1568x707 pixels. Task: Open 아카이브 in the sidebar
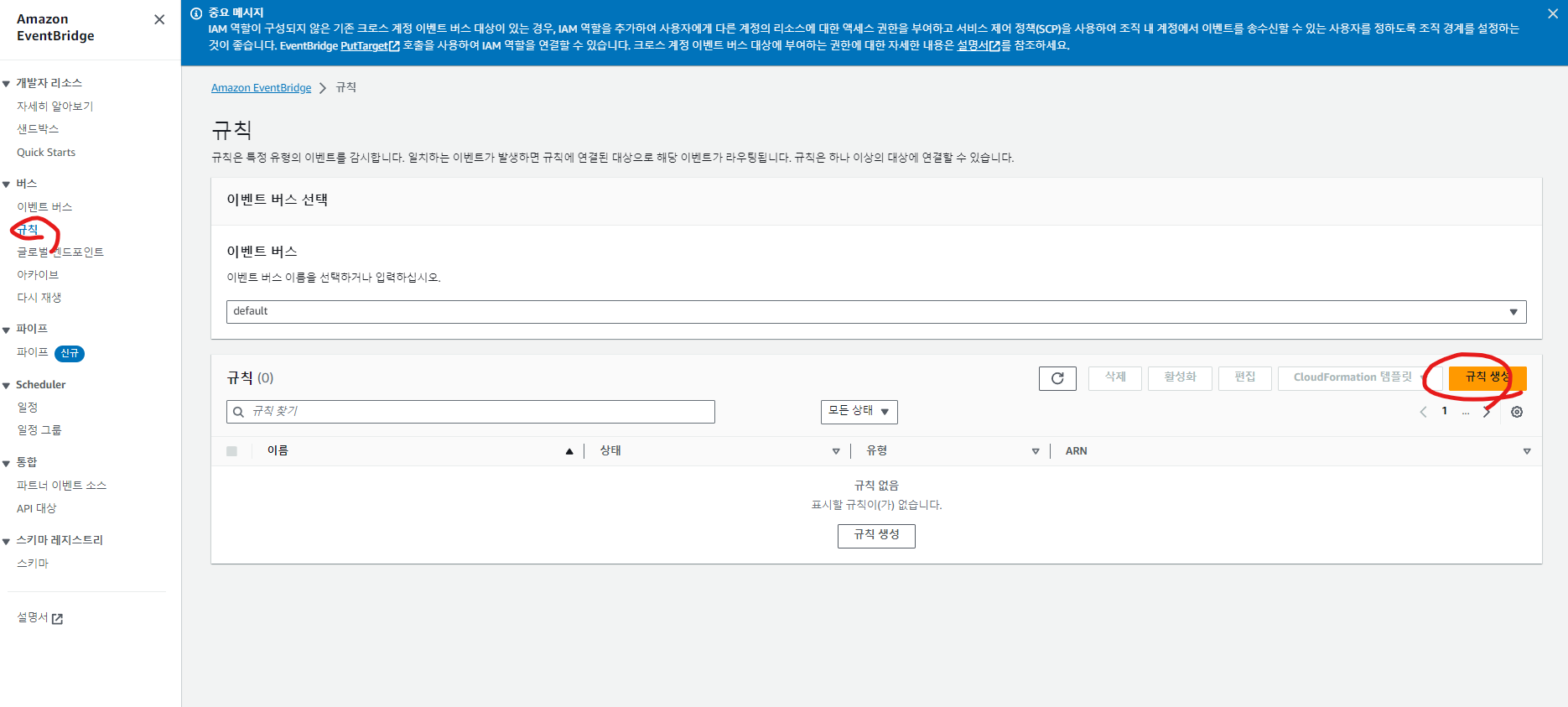tap(38, 275)
